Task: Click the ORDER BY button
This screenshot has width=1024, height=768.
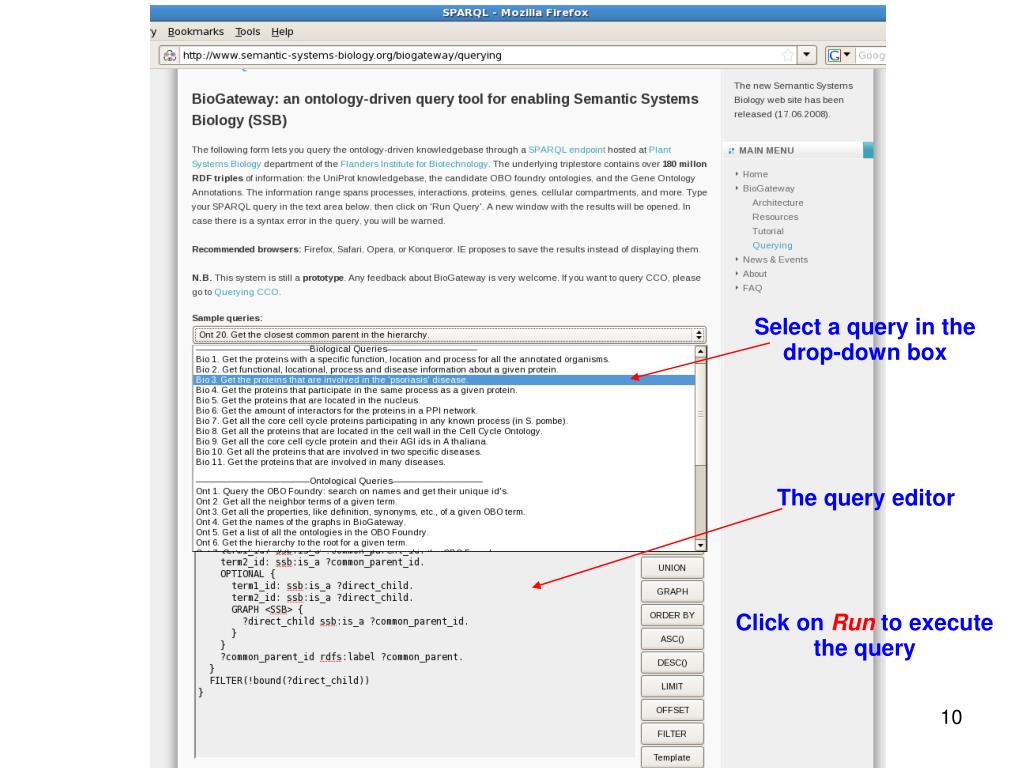Action: (672, 615)
